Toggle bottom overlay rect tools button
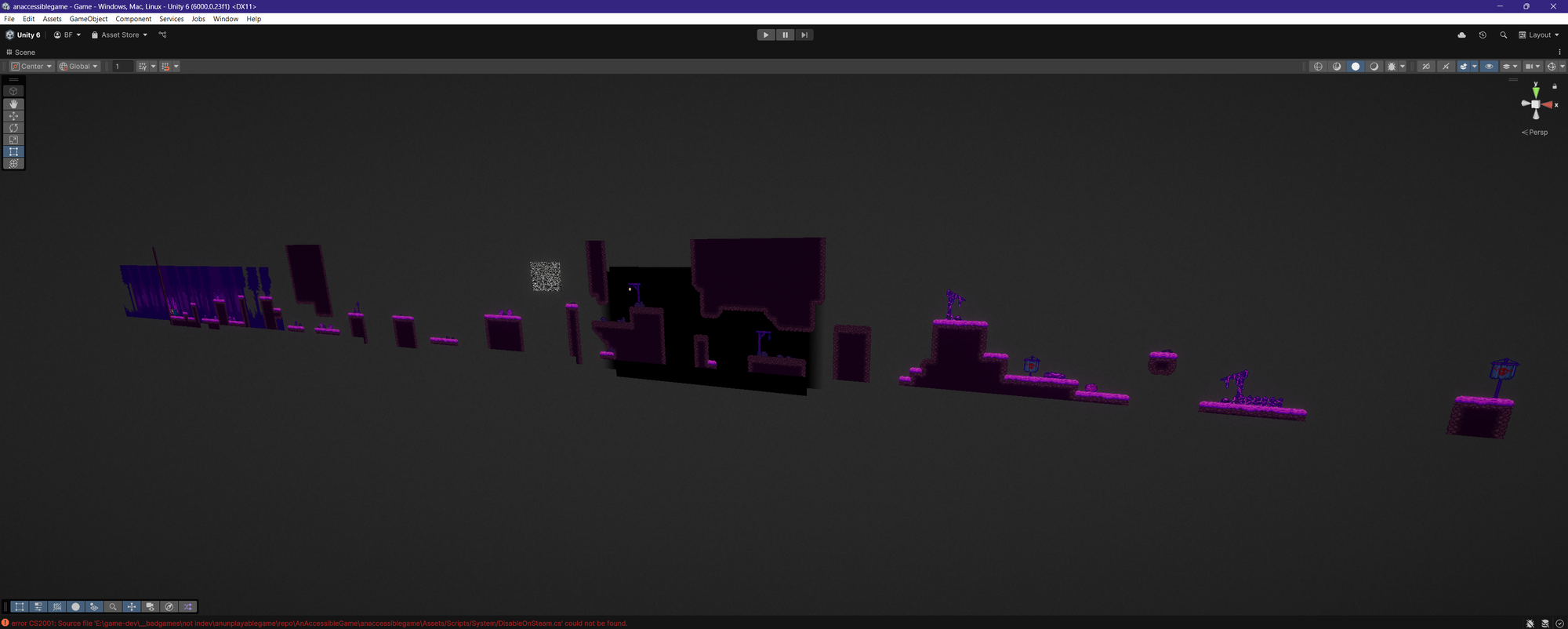The width and height of the screenshot is (1568, 629). click(20, 606)
